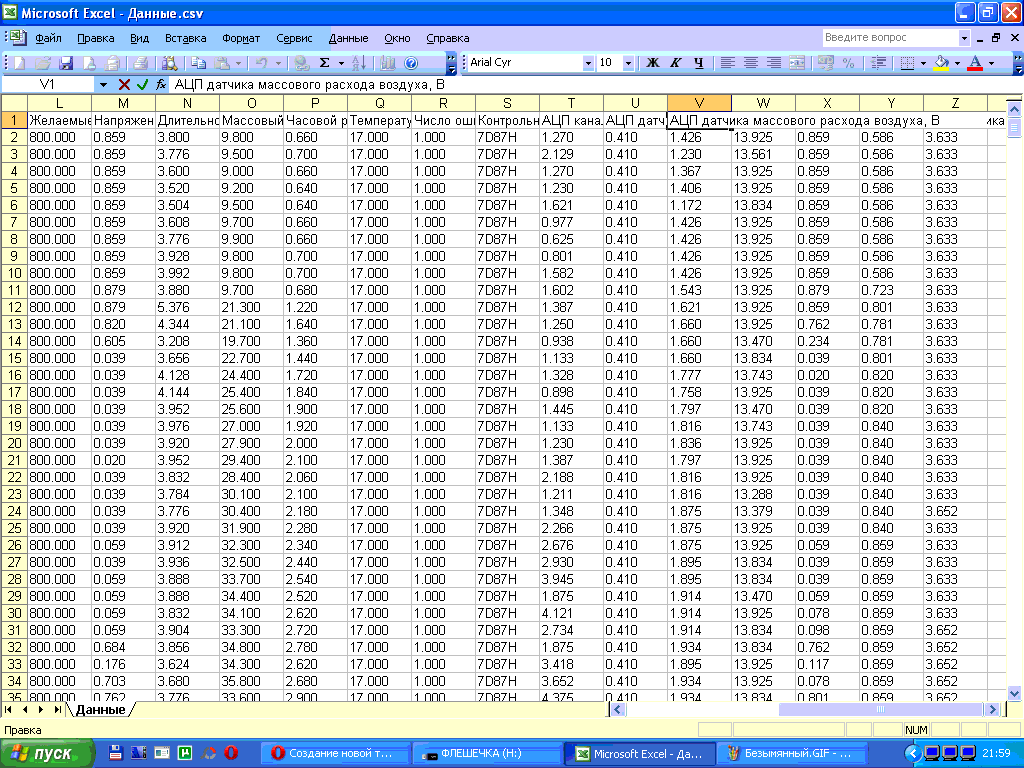Click the Decrease Indent icon
Image resolution: width=1024 pixels, height=768 pixels.
(x=878, y=63)
